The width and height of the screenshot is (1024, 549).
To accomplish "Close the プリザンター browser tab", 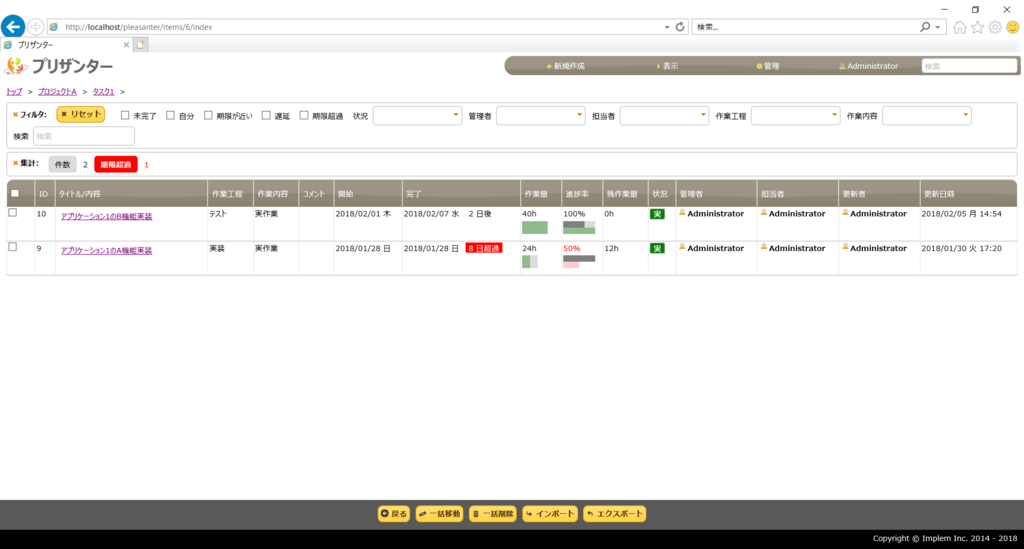I will 126,44.
